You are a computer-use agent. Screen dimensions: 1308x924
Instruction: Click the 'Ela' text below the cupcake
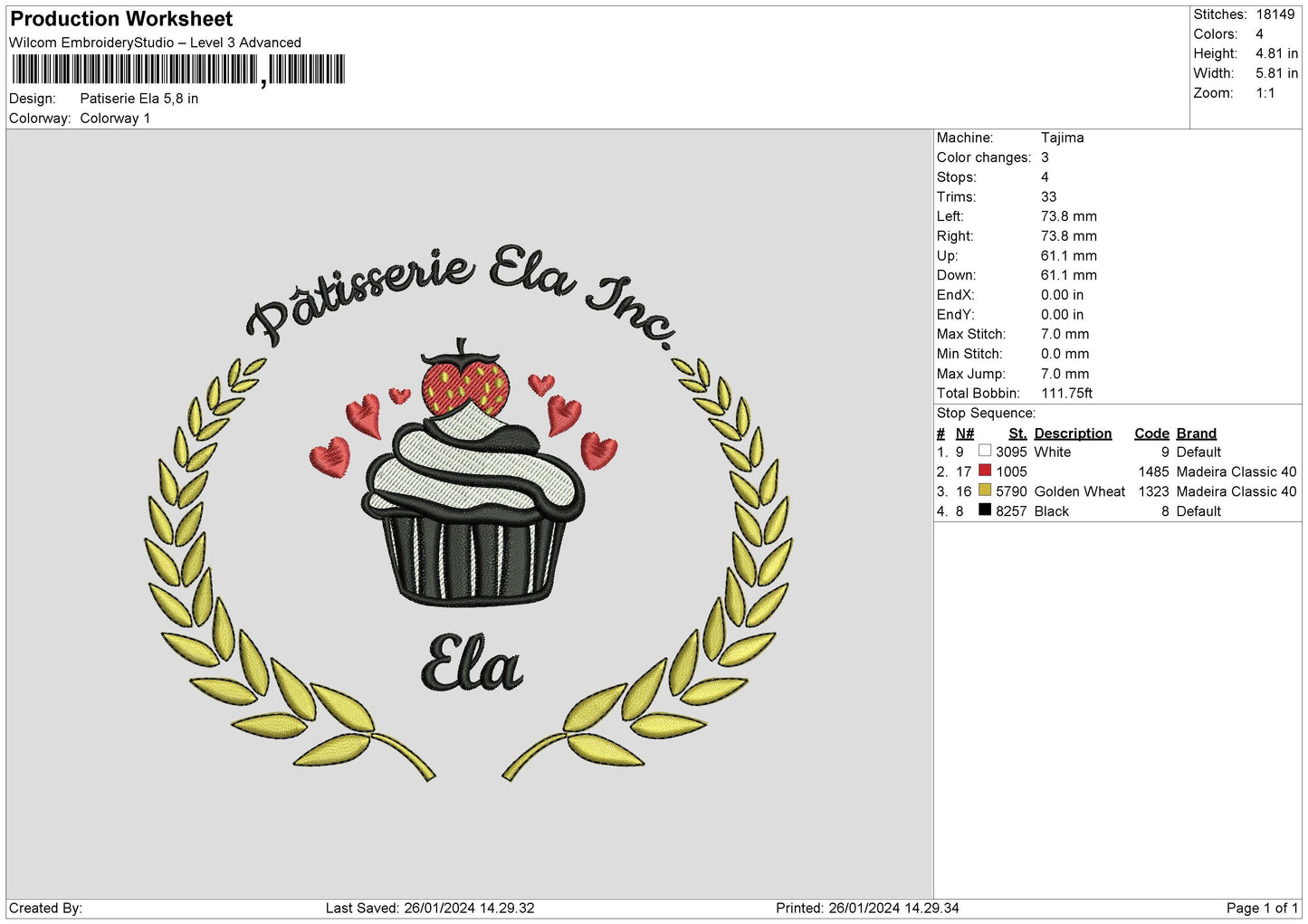[x=472, y=663]
